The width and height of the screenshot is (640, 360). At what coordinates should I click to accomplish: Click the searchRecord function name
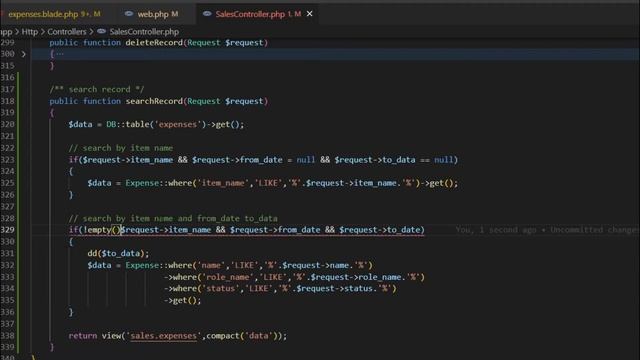(x=154, y=101)
